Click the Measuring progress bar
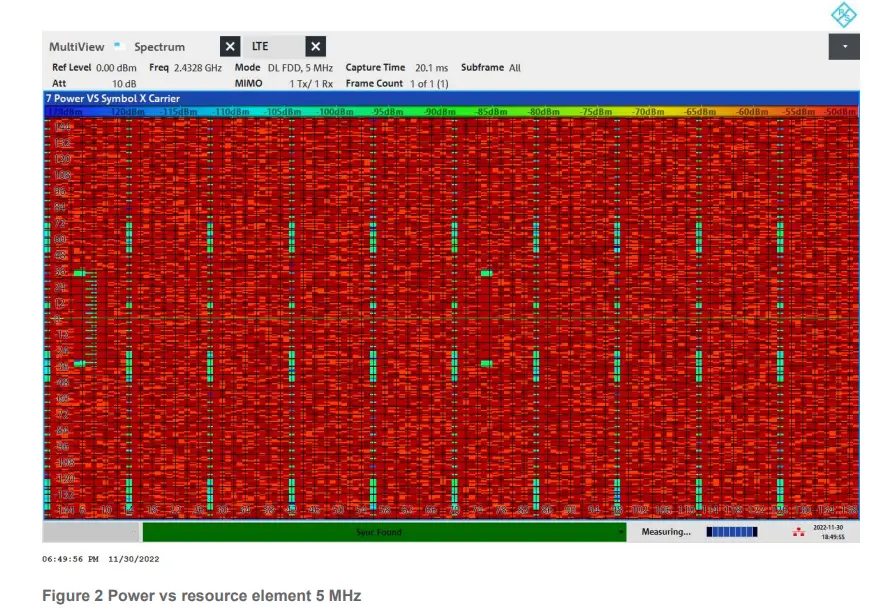 coord(731,531)
